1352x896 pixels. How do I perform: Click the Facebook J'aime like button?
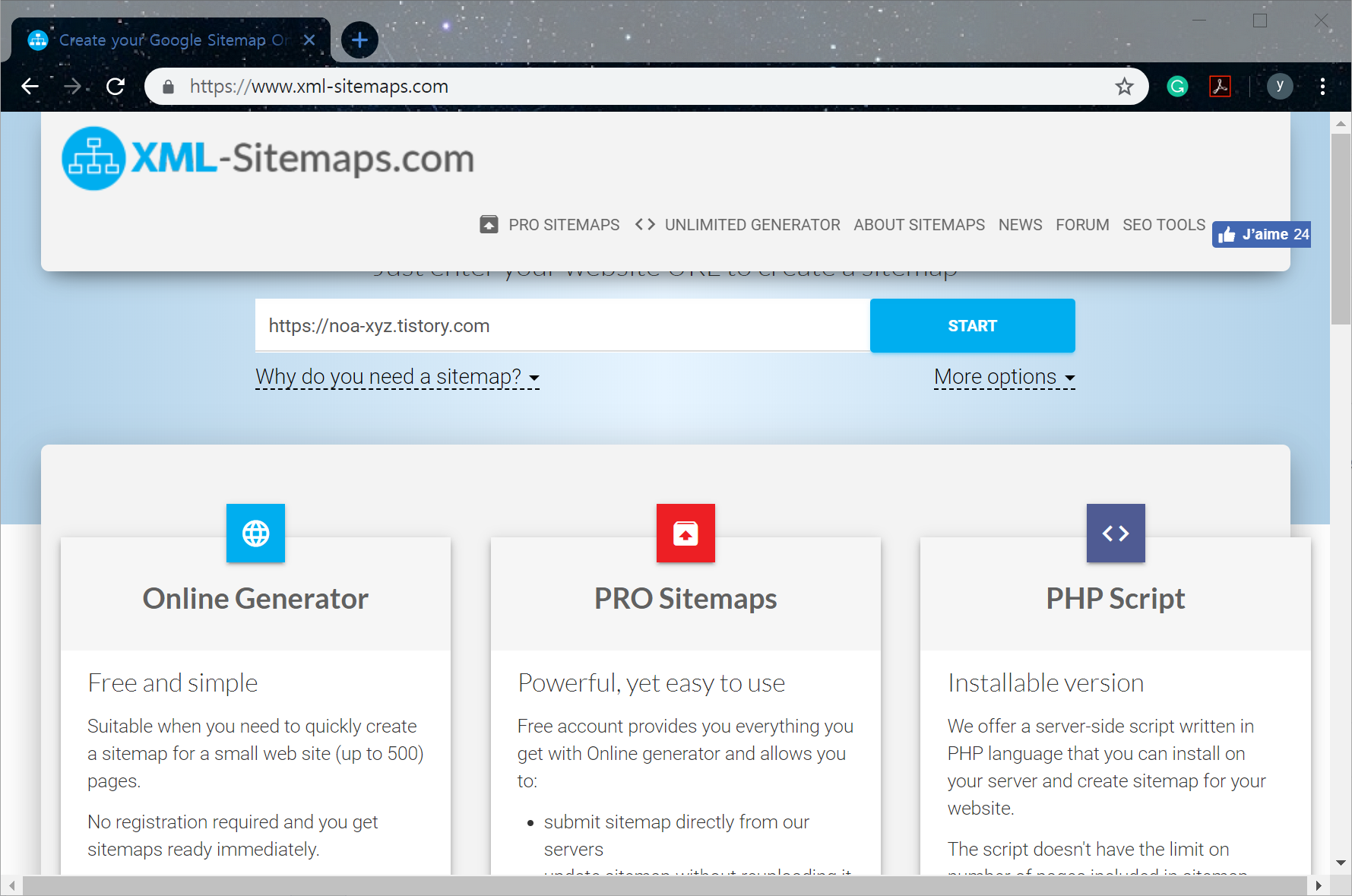(x=1262, y=235)
